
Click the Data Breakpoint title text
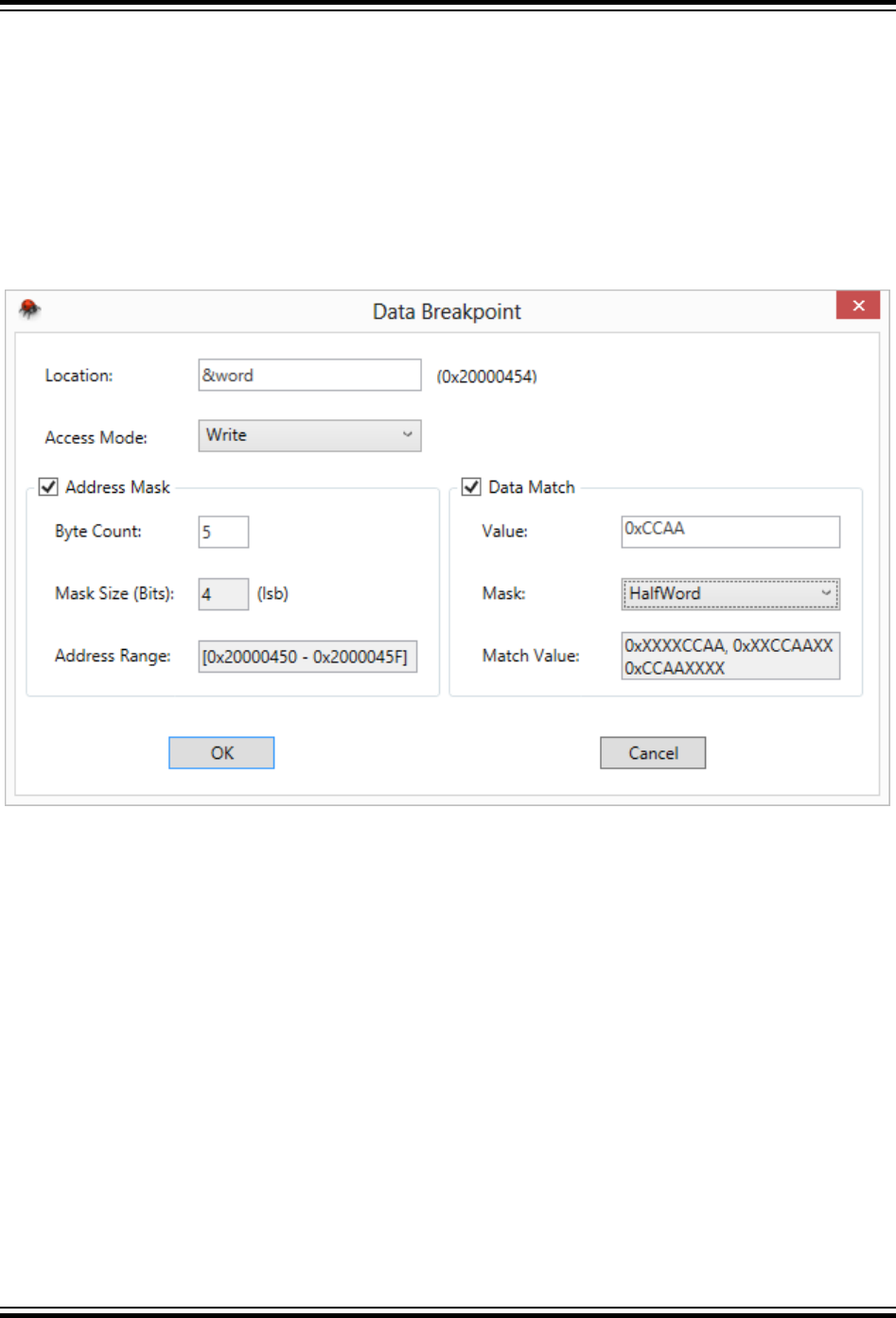(447, 311)
